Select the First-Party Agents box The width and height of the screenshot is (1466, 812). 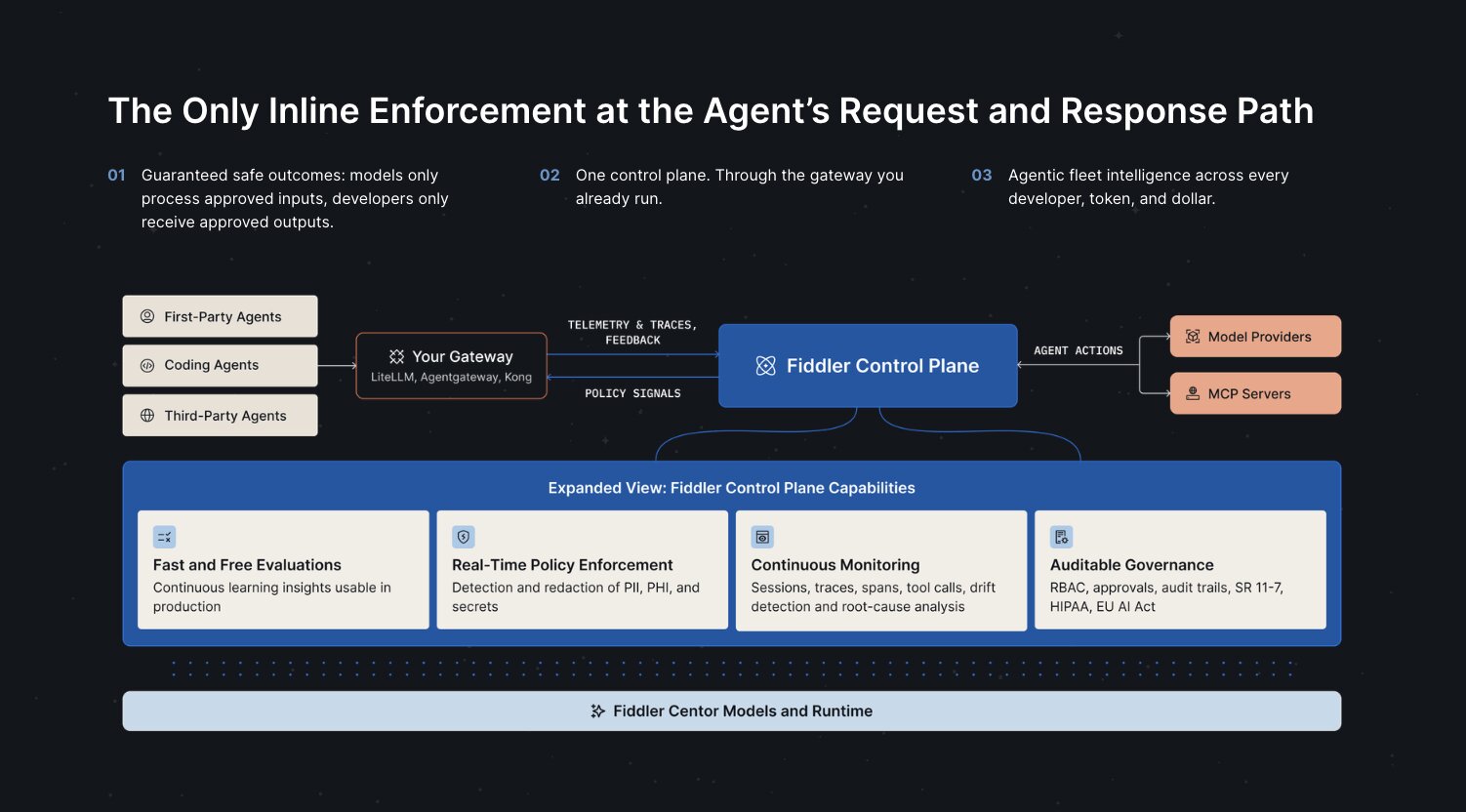click(x=221, y=316)
